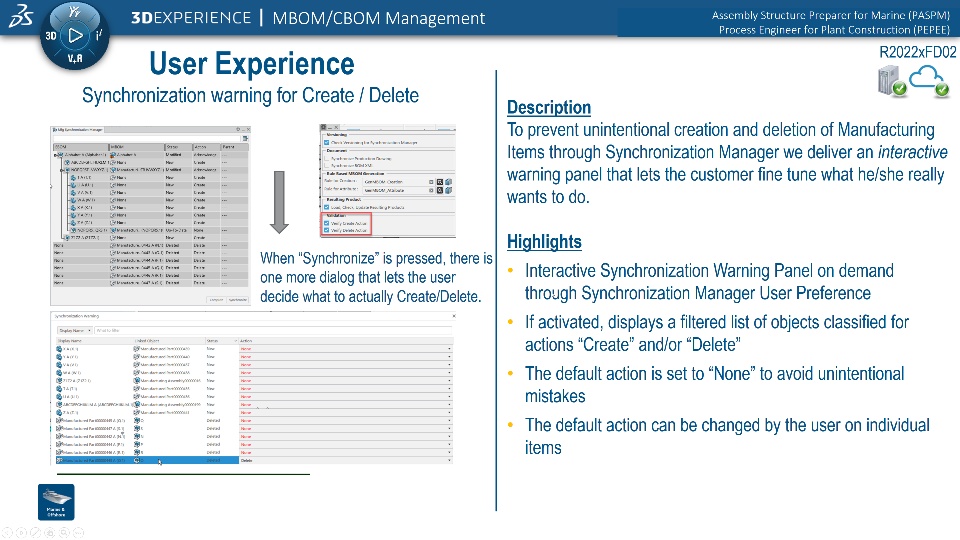The width and height of the screenshot is (960, 540).
Task: Click the Marine & Offshore industry icon
Action: point(56,502)
